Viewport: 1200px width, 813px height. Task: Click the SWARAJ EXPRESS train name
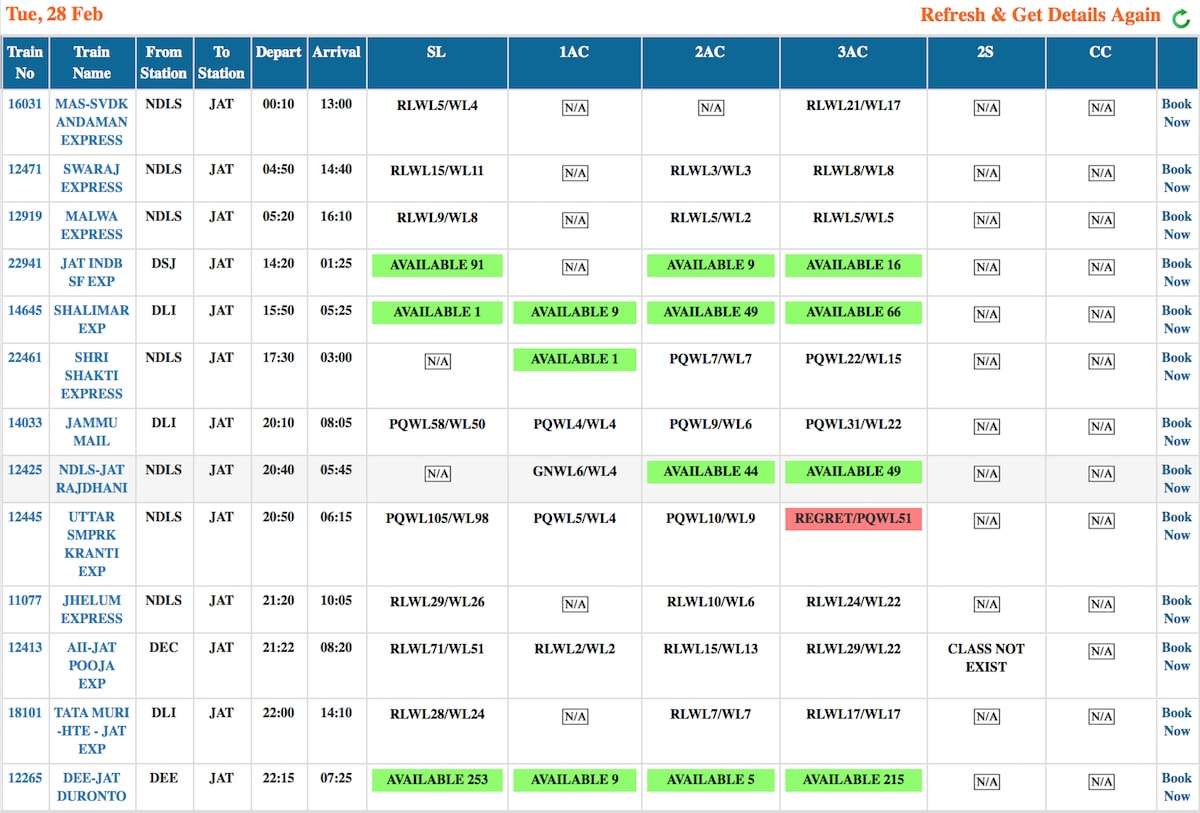(x=92, y=178)
